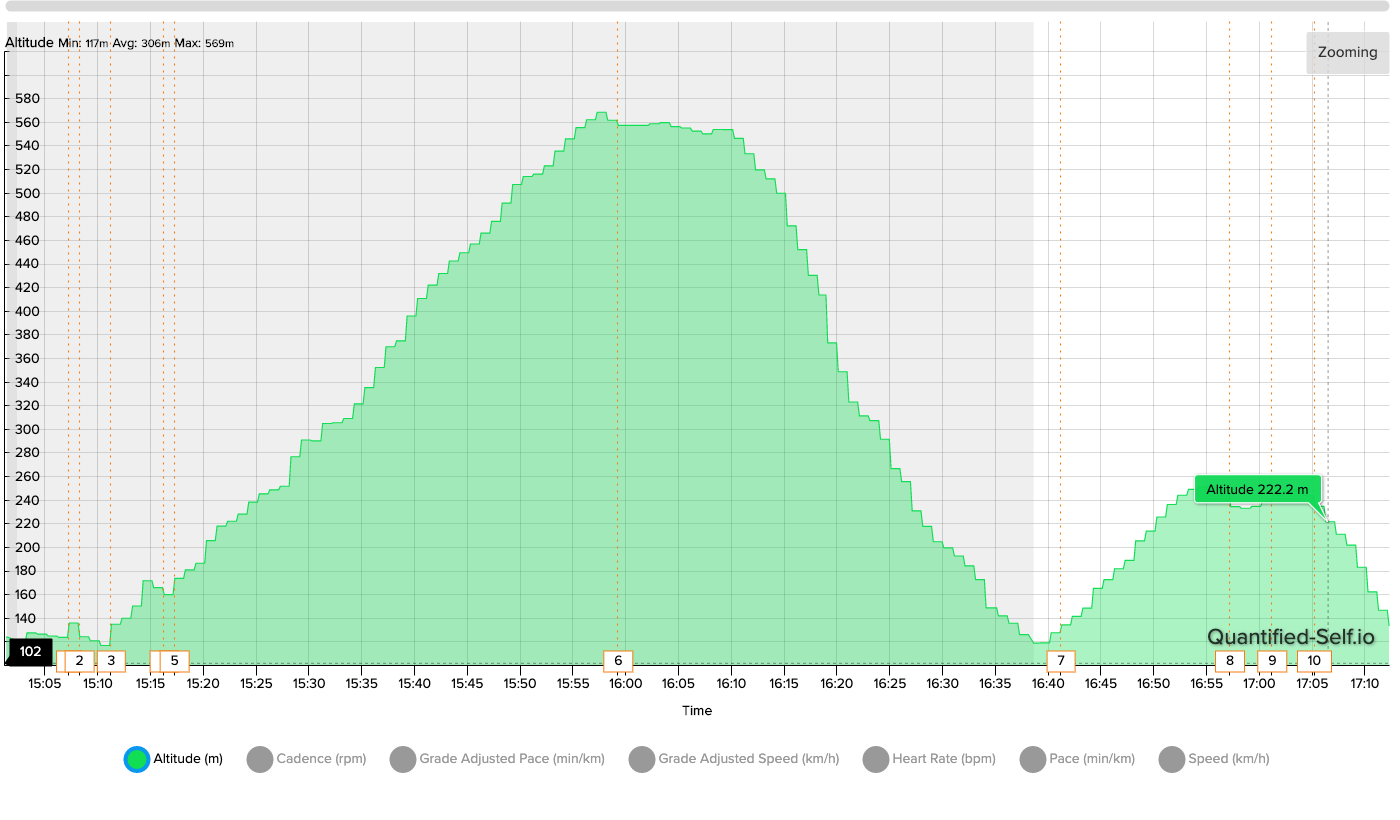The image size is (1400, 820).
Task: Select lap marker 8 on timeline
Action: coord(1230,661)
